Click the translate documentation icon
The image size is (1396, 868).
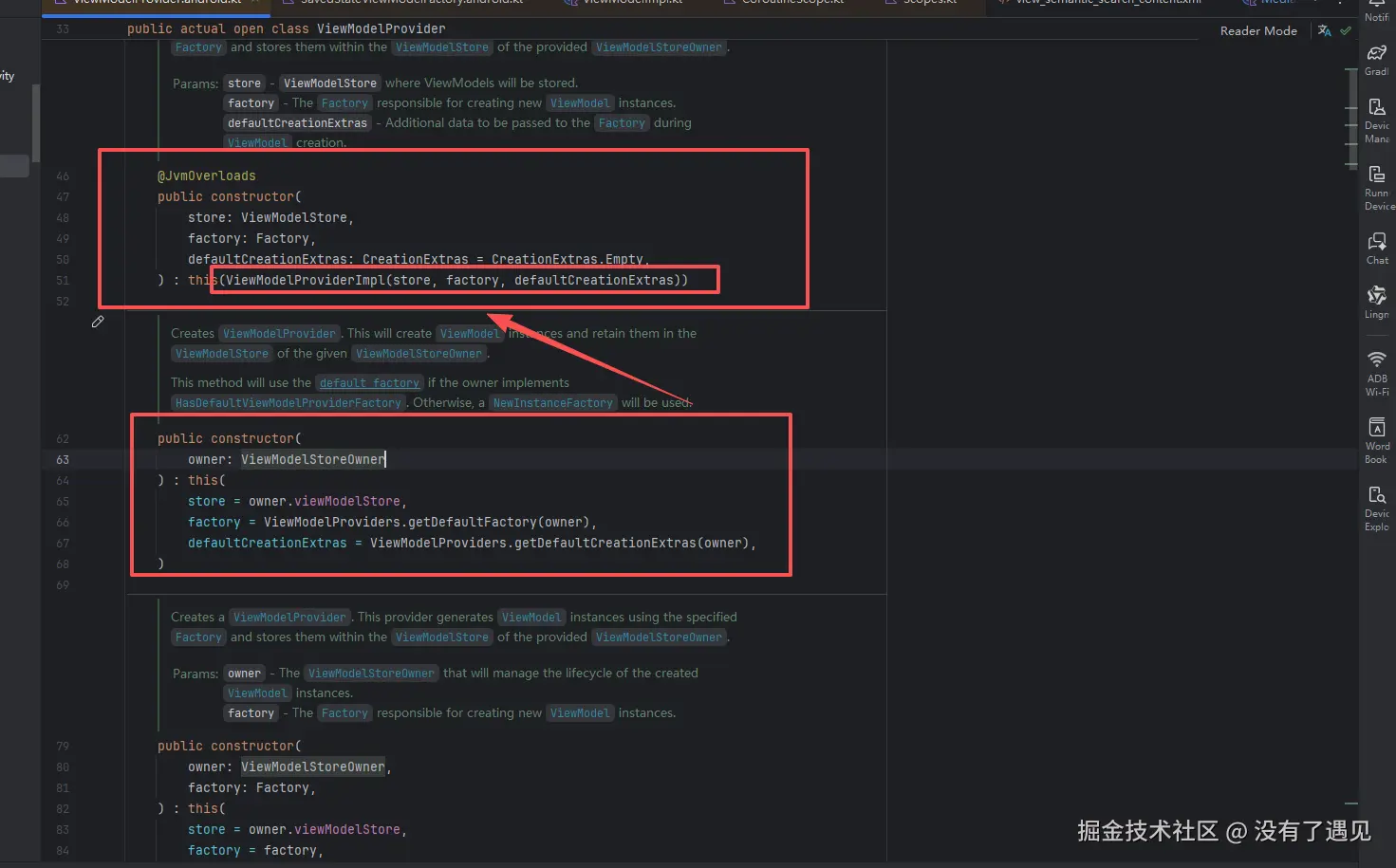pyautogui.click(x=1325, y=30)
